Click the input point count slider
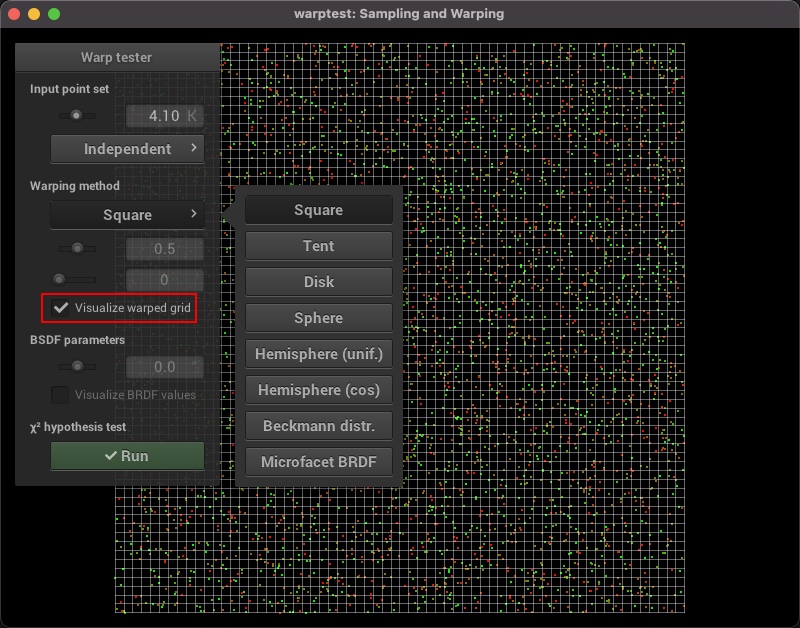Image resolution: width=800 pixels, height=628 pixels. pos(76,116)
